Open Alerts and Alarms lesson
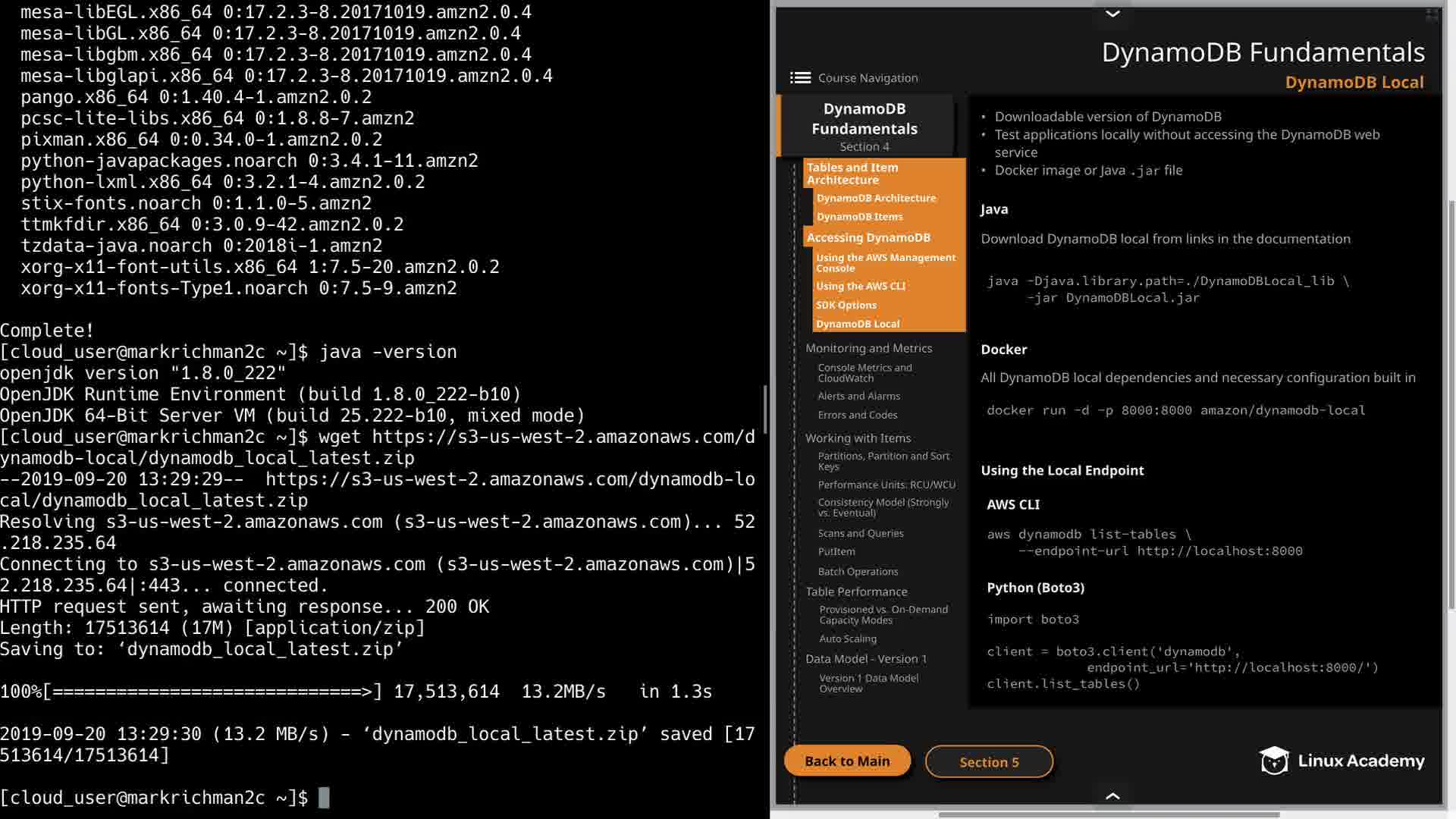The height and width of the screenshot is (819, 1456). pyautogui.click(x=858, y=397)
